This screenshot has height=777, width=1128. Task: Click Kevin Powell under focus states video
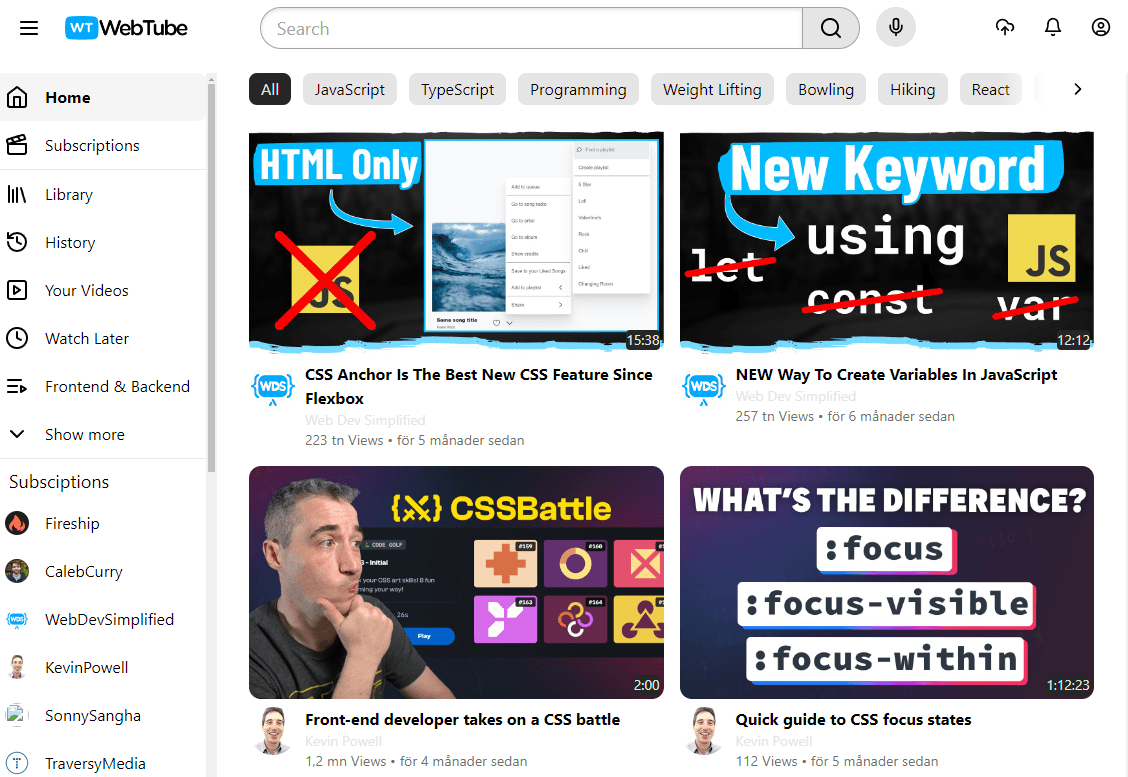tap(773, 741)
